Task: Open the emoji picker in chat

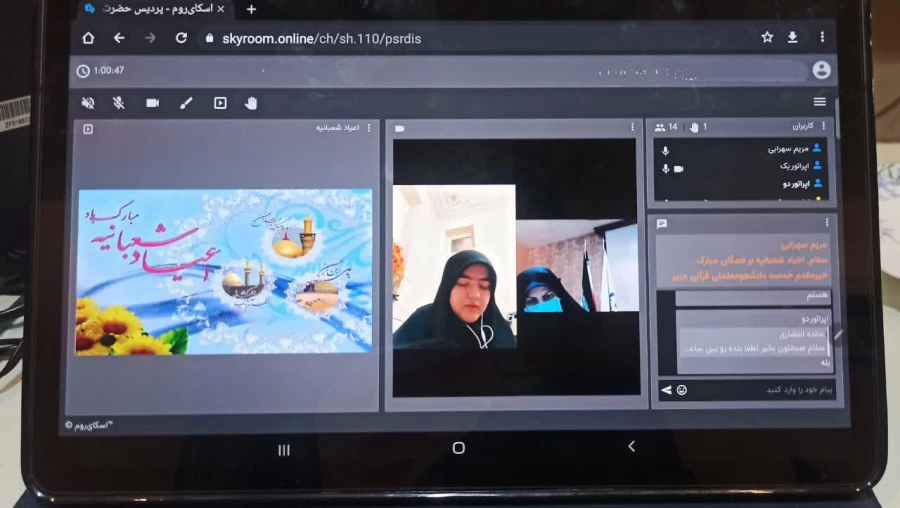Action: (x=682, y=389)
